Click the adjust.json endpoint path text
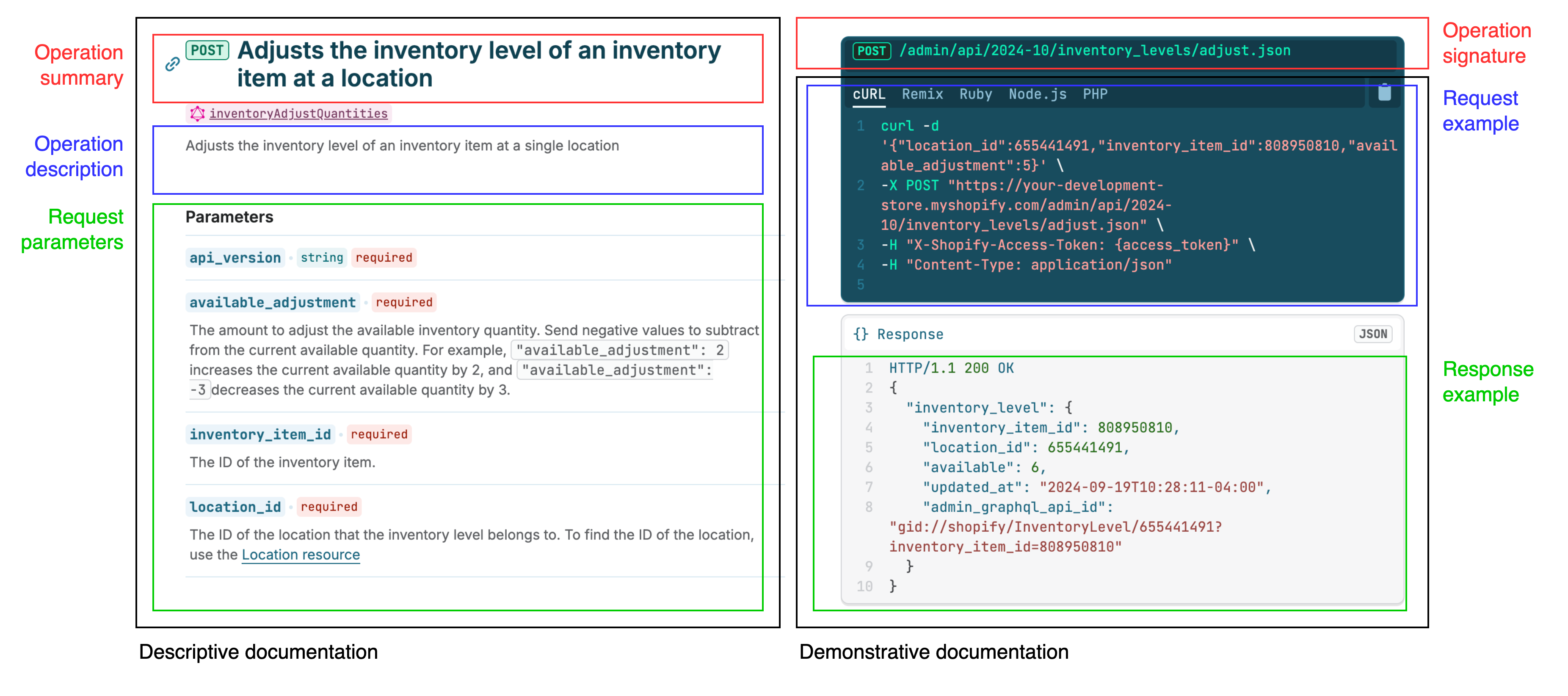Viewport: 1568px width, 696px height. point(1094,51)
